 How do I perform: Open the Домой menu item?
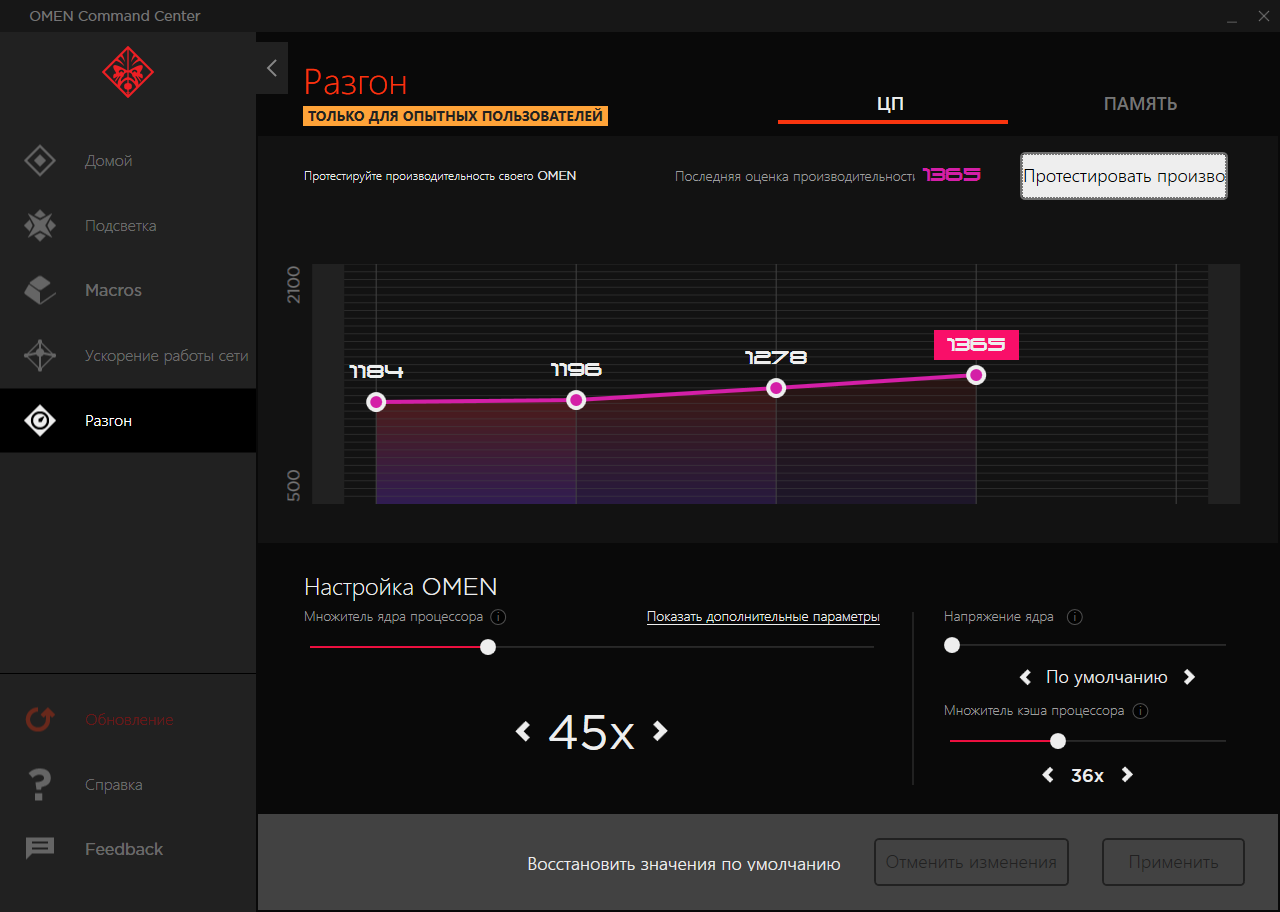(108, 161)
